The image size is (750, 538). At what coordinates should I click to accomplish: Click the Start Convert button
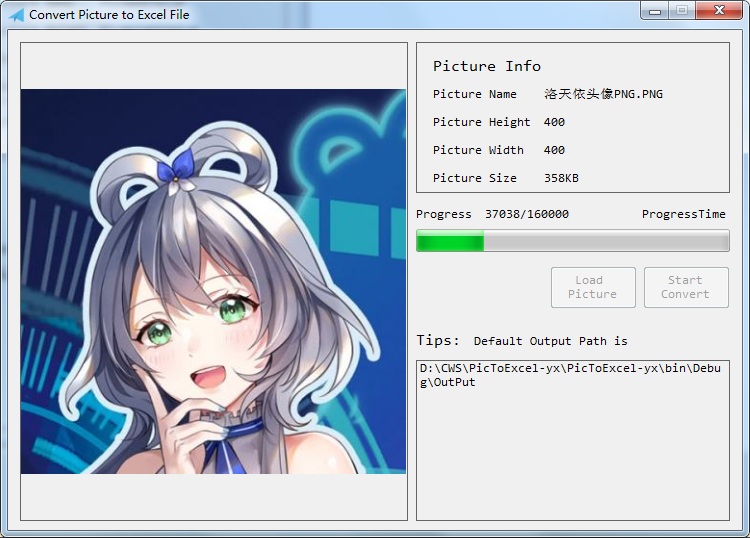[x=686, y=287]
